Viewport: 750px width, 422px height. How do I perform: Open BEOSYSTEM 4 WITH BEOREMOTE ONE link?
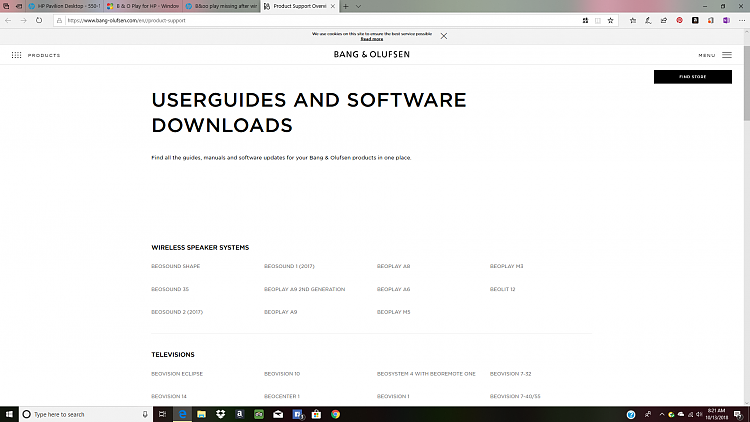tap(426, 374)
